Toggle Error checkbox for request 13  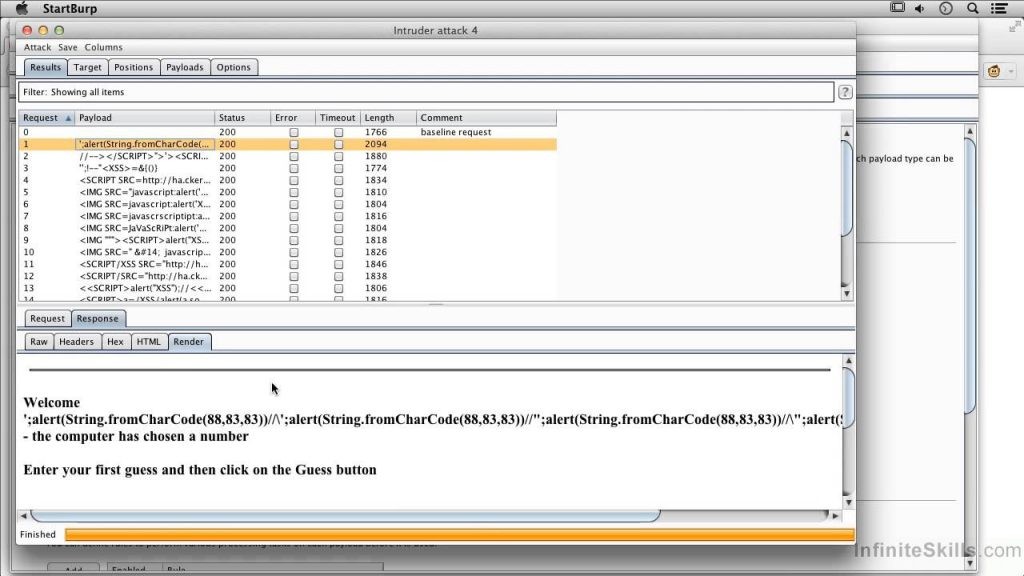(x=294, y=288)
